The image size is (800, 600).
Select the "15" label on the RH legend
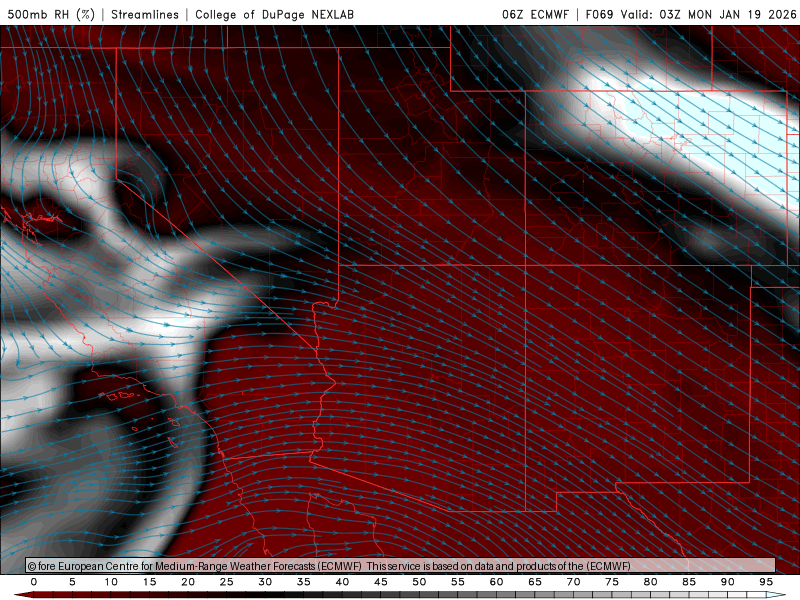(149, 582)
